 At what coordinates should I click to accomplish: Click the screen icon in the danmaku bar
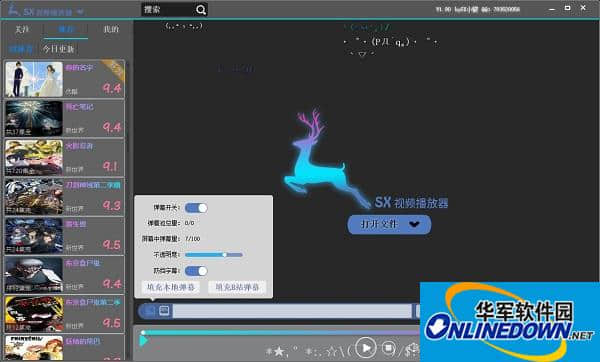[165, 310]
